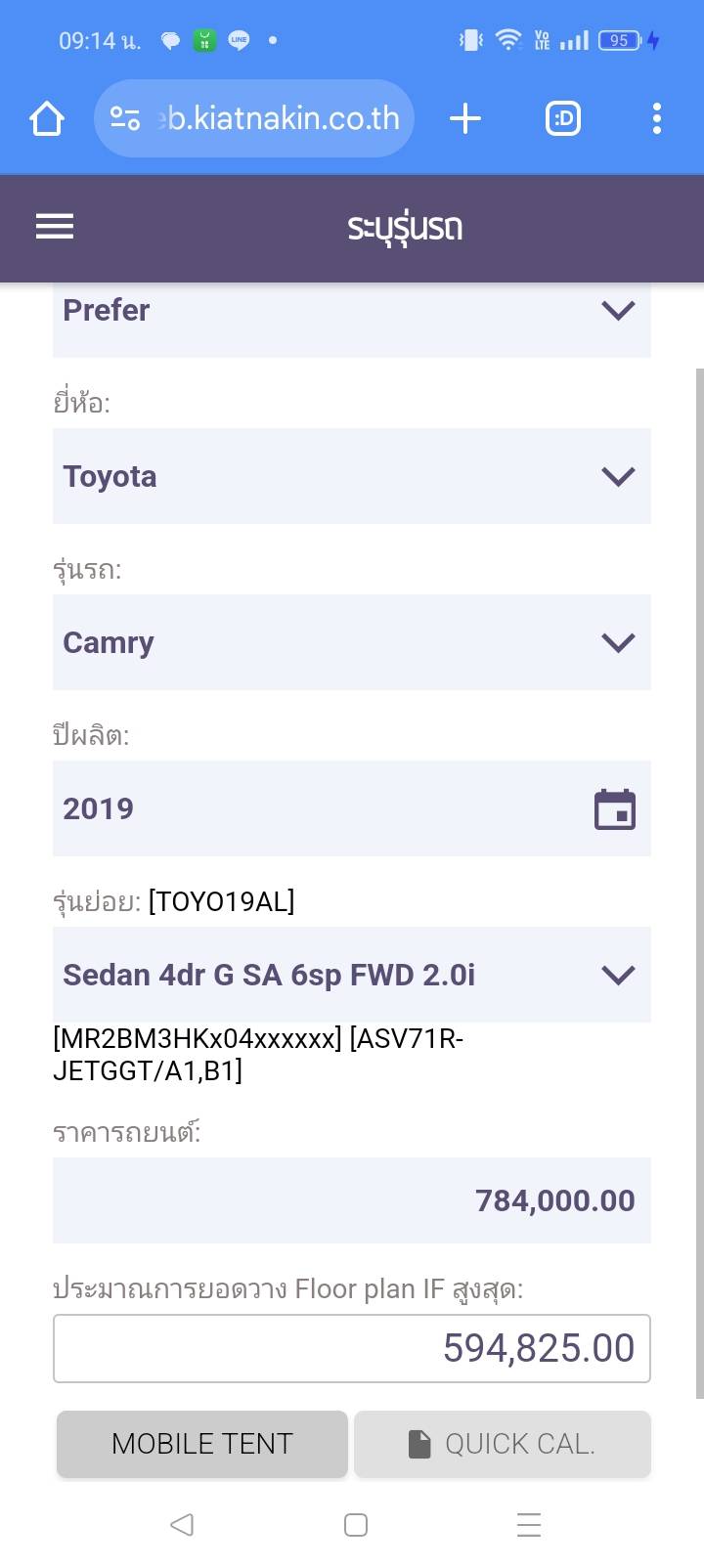Open the hamburger navigation menu

tap(55, 227)
